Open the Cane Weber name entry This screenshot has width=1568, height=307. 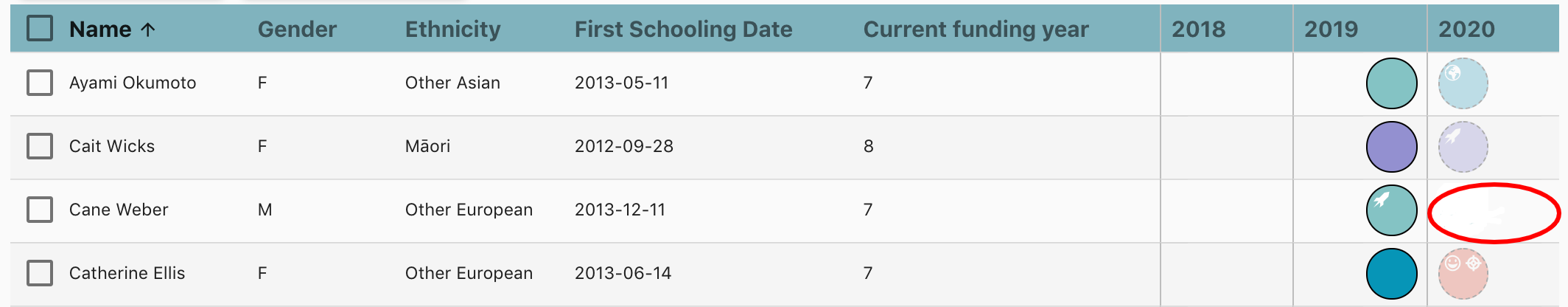click(119, 210)
